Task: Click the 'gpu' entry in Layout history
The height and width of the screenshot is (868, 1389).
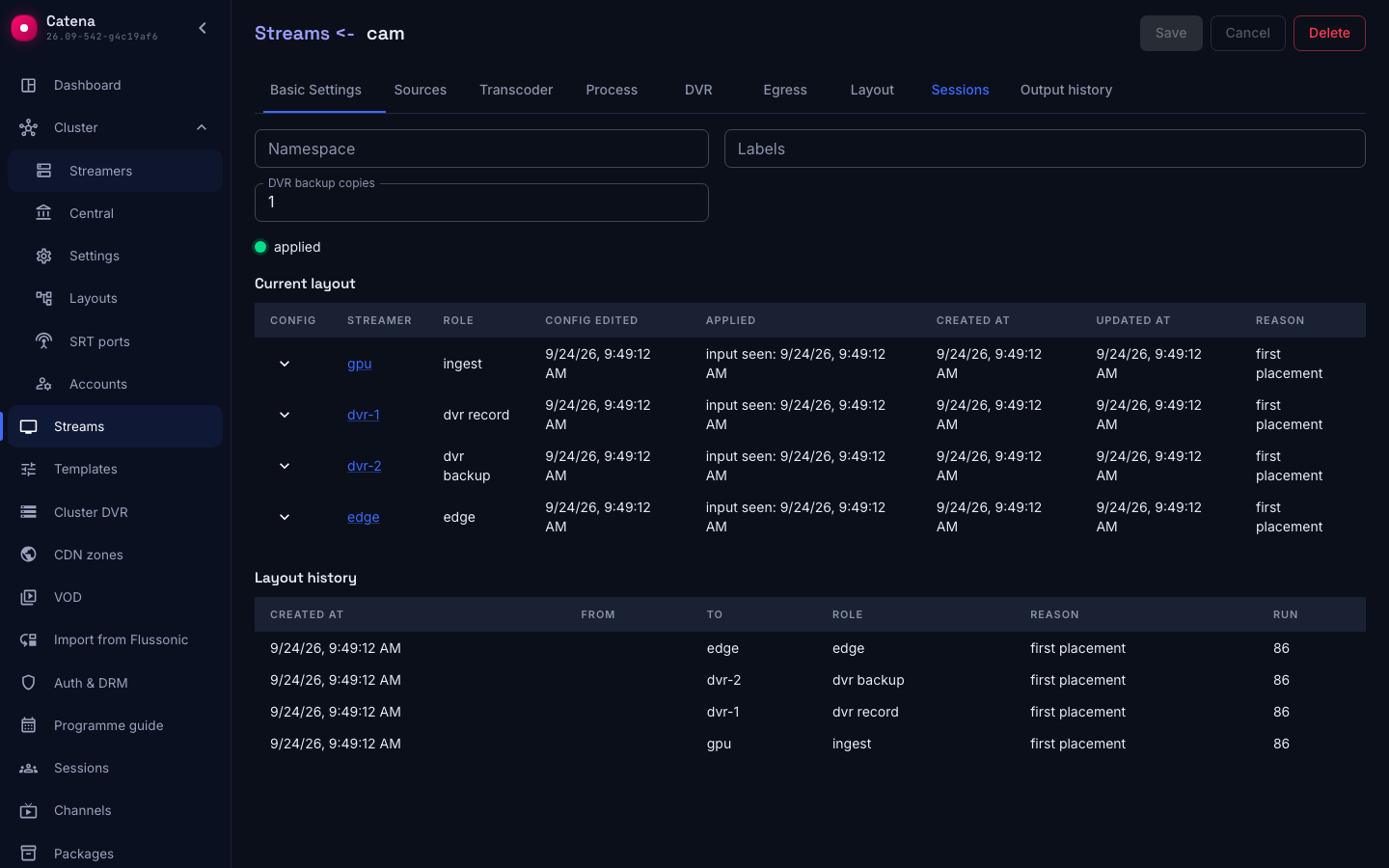Action: [x=719, y=744]
